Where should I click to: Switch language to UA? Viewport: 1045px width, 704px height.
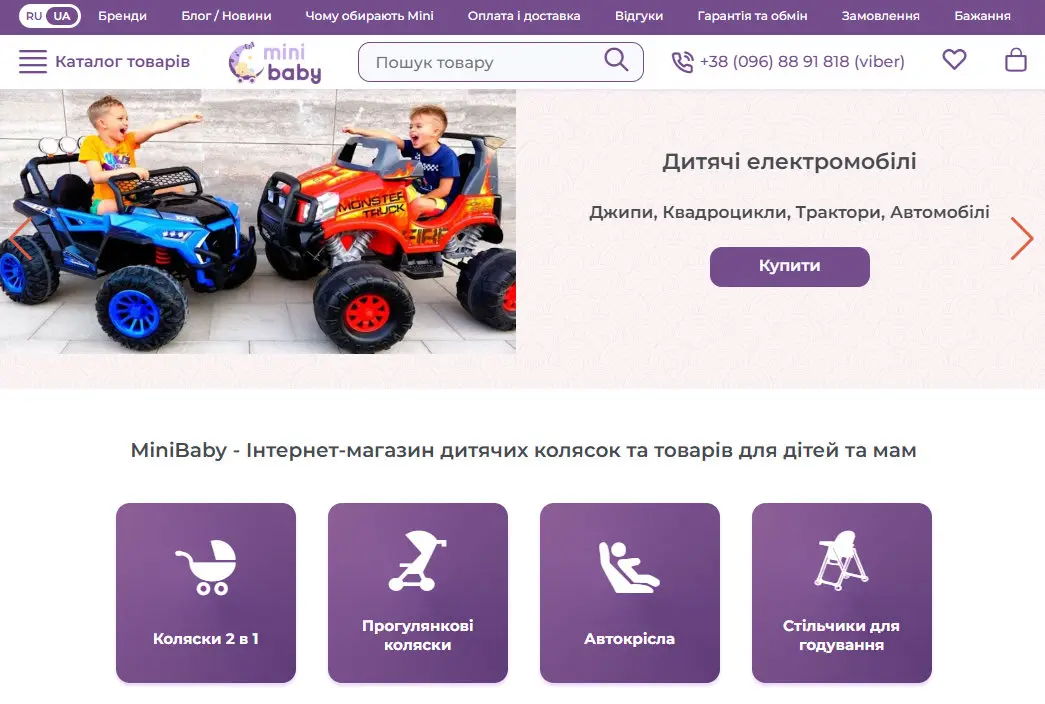(62, 16)
